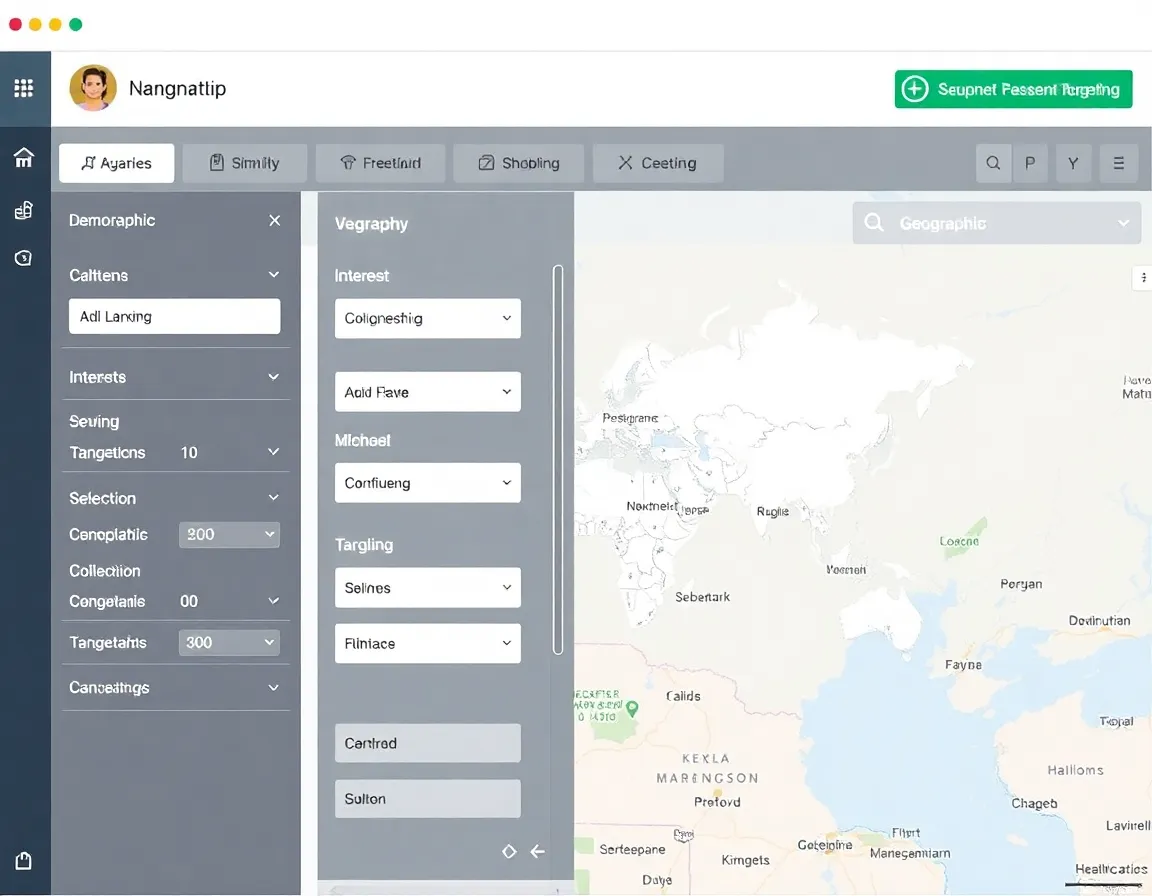Click the diamond icon at panel bottom
The image size is (1152, 896).
pyautogui.click(x=509, y=851)
